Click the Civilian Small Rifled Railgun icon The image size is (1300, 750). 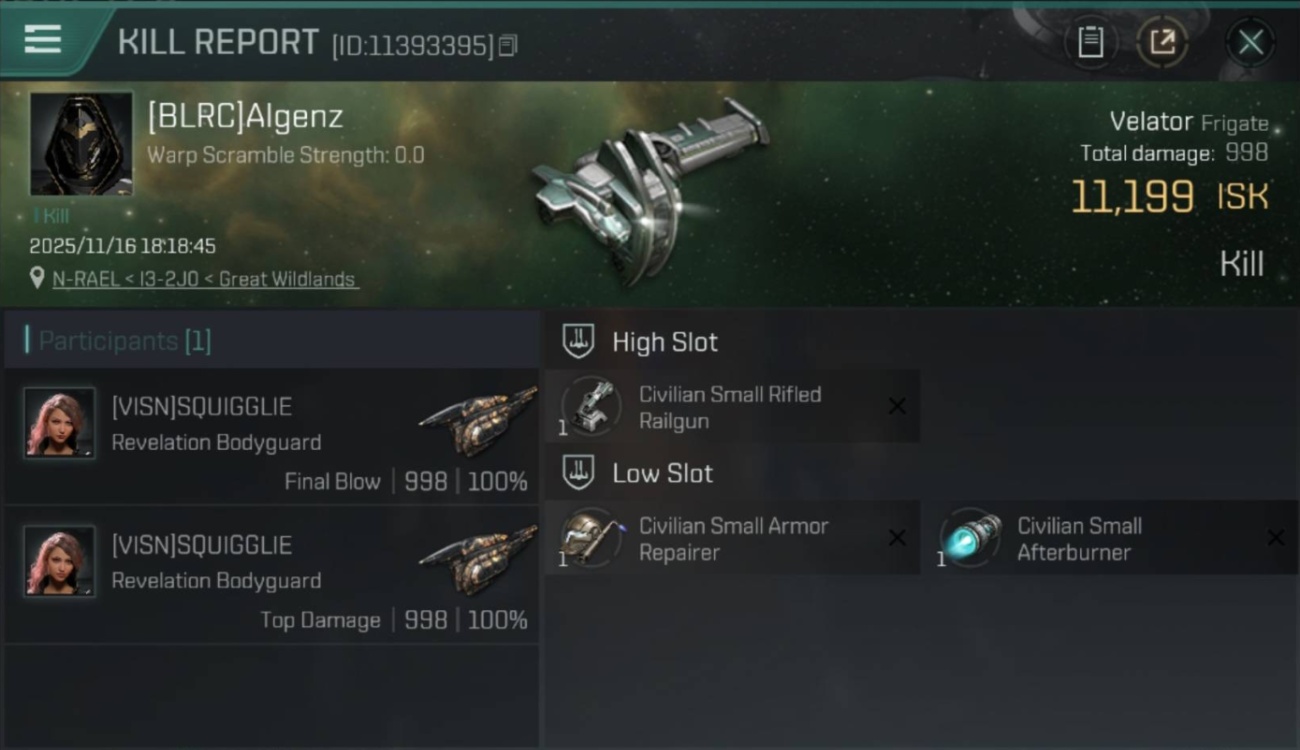coord(590,406)
